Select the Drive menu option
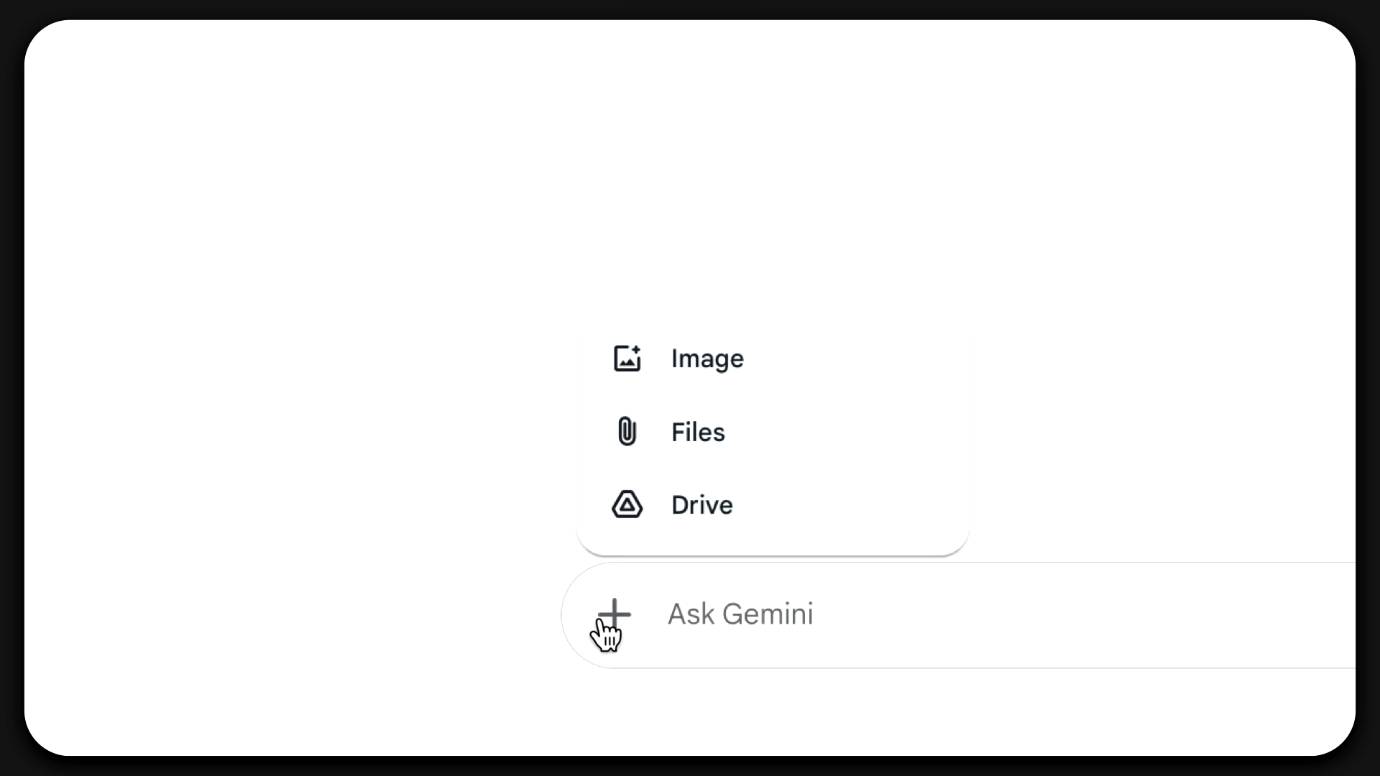1380x776 pixels. click(x=773, y=504)
